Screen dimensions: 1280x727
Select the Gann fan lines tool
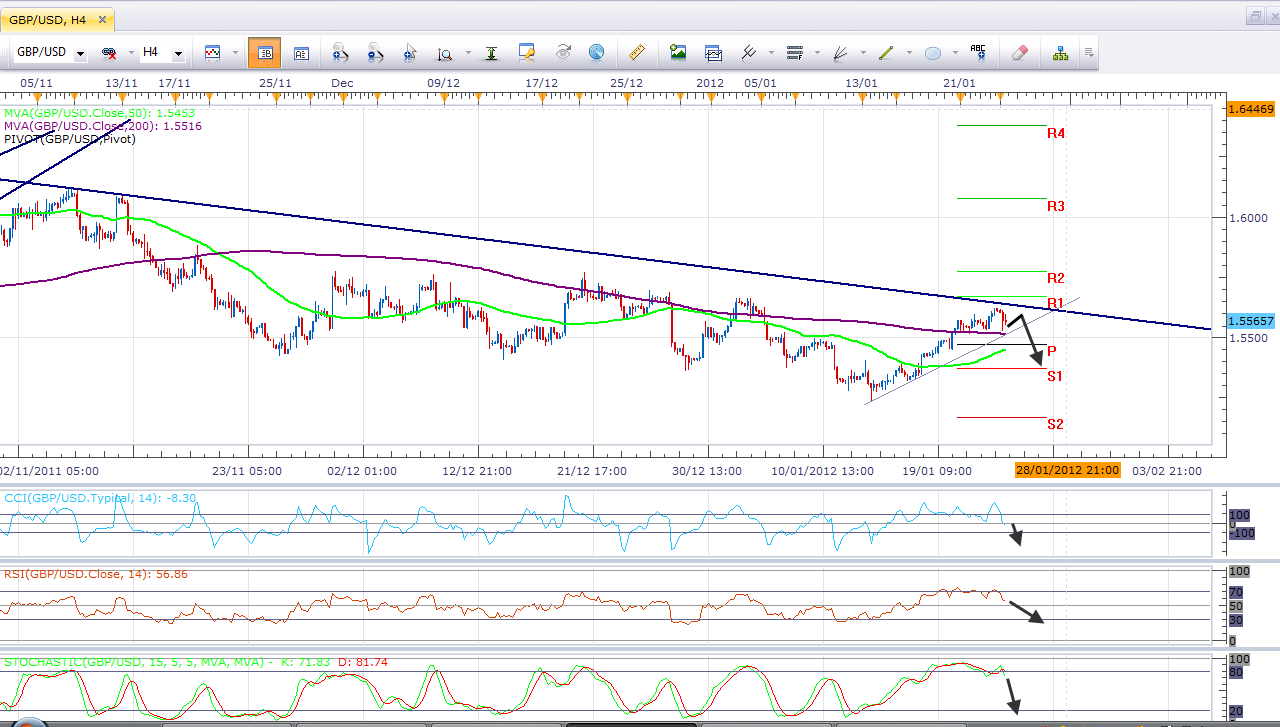841,53
